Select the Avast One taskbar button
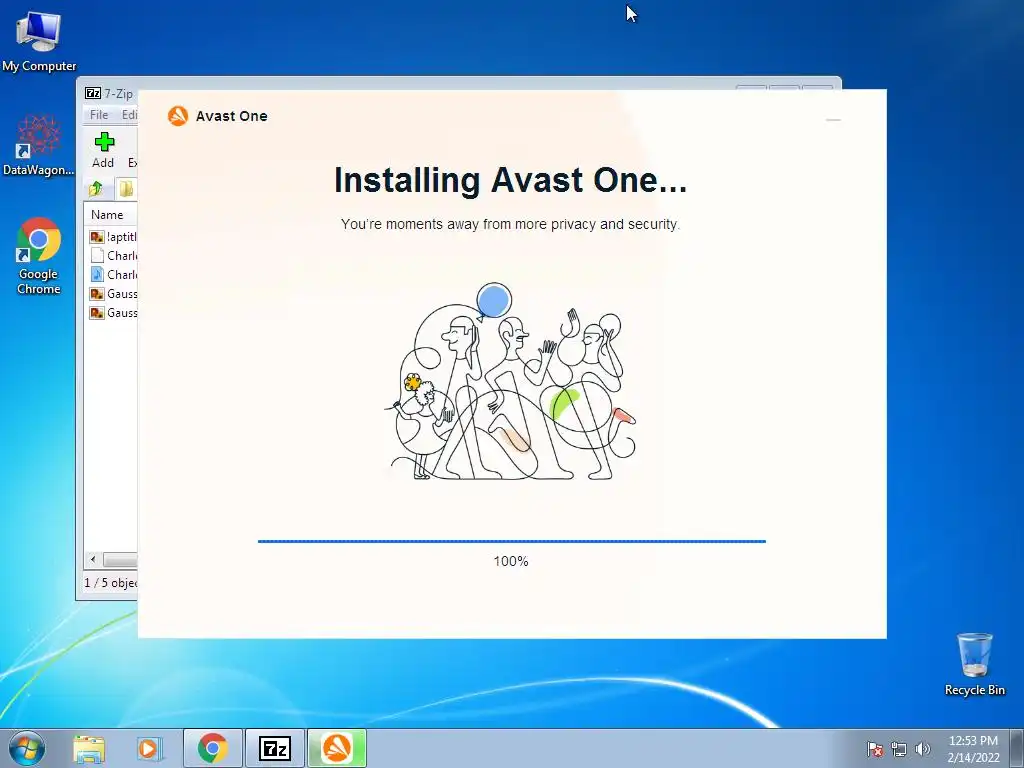 pos(337,748)
